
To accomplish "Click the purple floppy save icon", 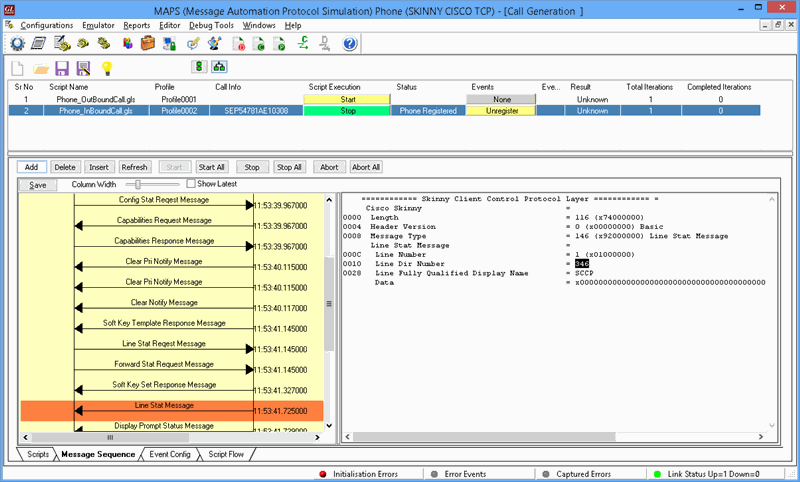I will [x=62, y=68].
